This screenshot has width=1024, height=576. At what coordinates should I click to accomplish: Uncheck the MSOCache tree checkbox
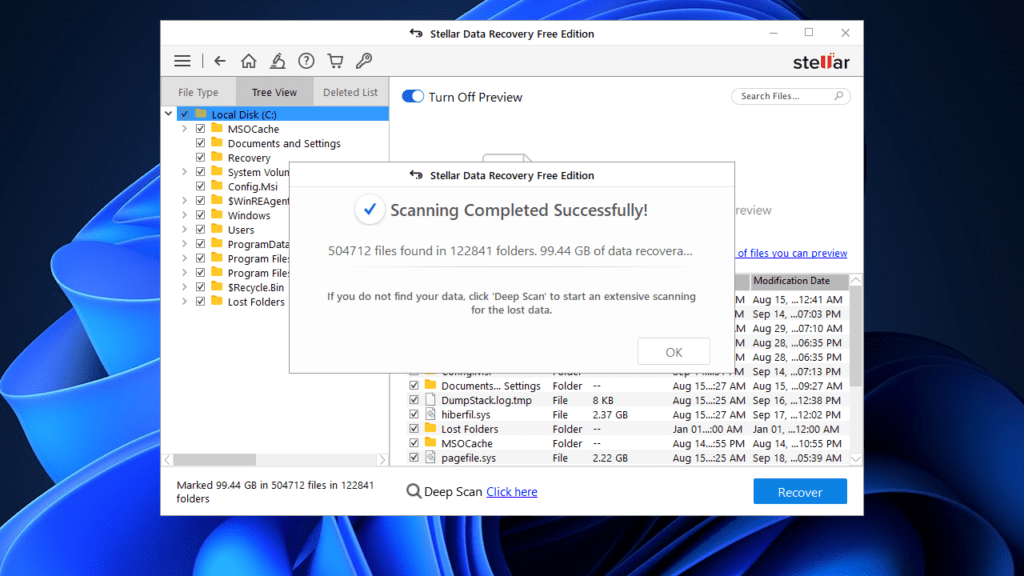[200, 129]
